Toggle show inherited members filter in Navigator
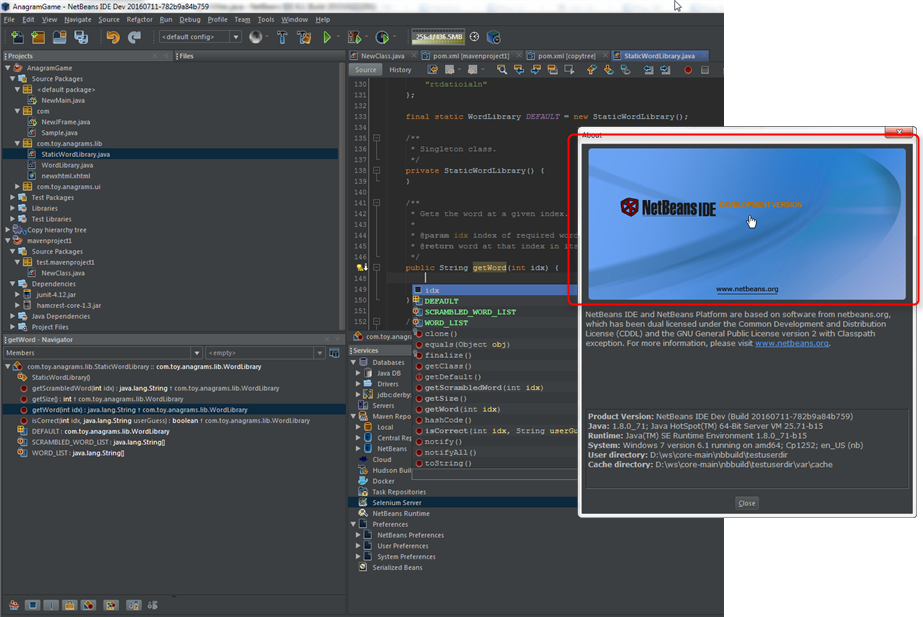 [x=14, y=605]
